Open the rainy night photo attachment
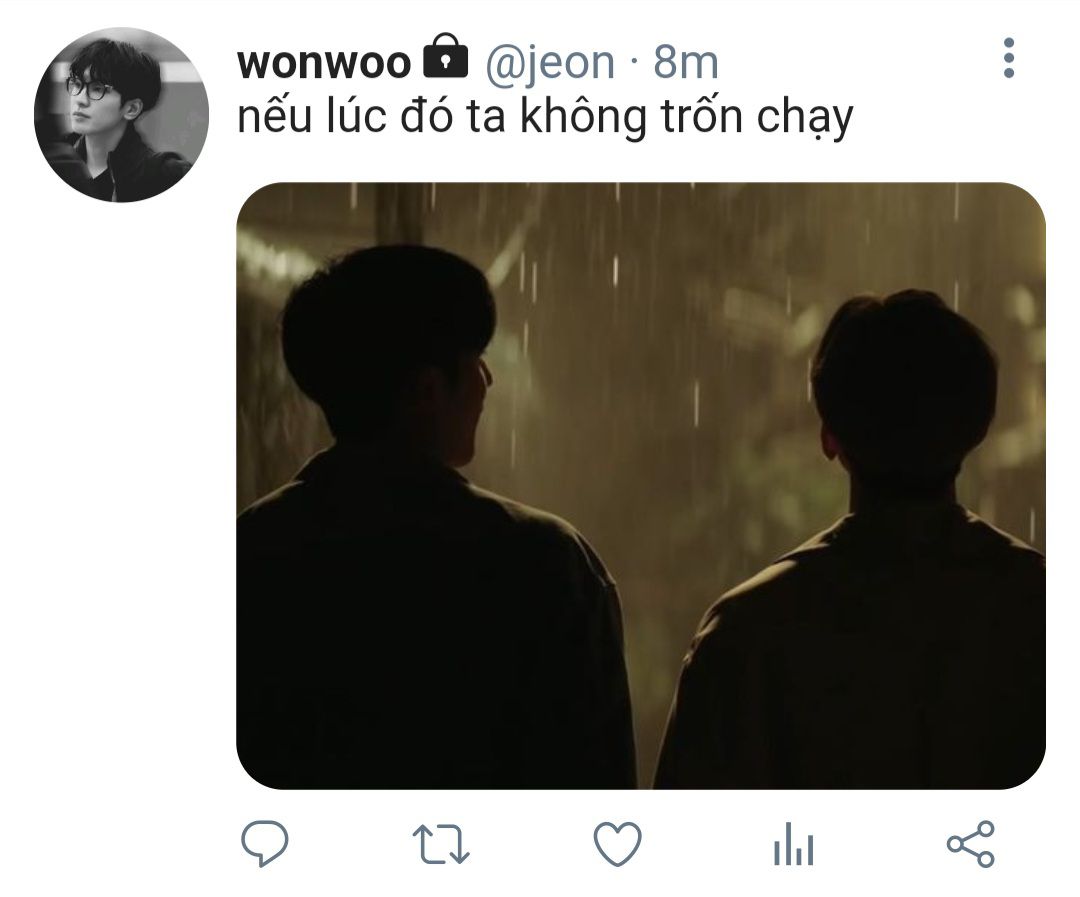 pos(641,486)
